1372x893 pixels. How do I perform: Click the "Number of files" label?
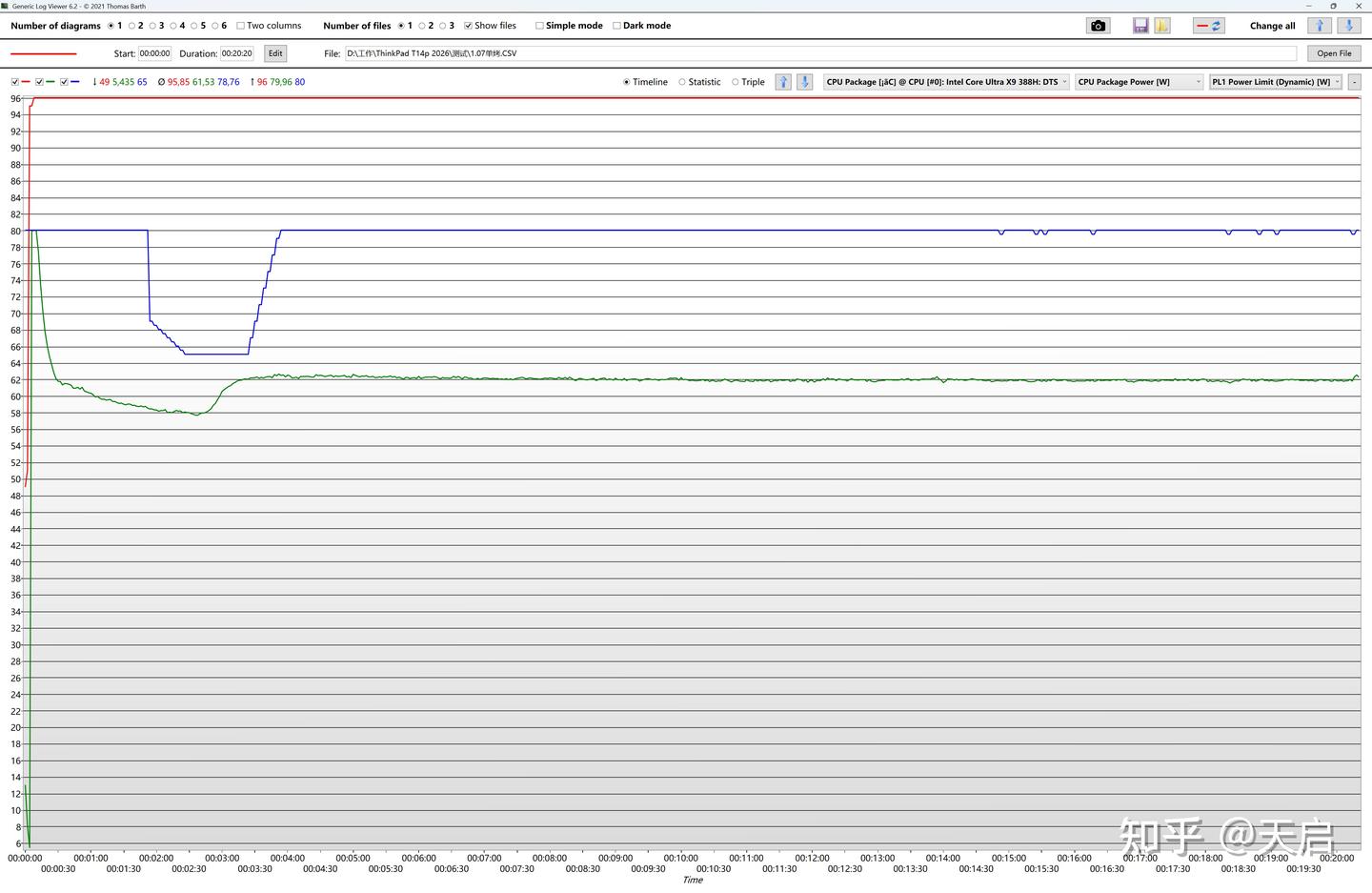(x=357, y=26)
